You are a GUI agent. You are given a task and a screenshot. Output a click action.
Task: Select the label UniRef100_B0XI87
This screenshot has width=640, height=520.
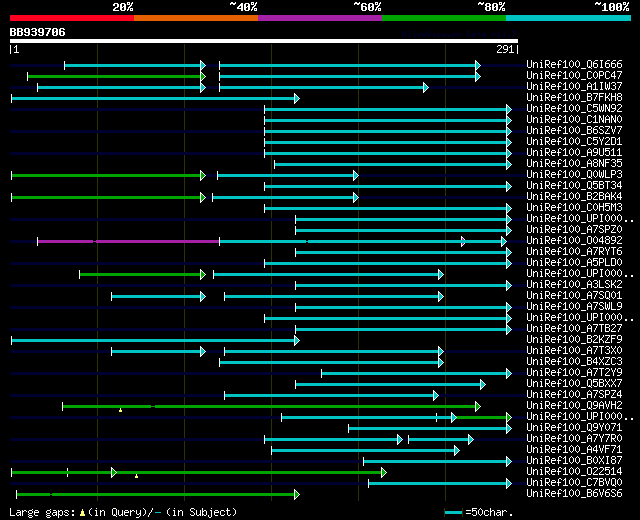coord(574,461)
